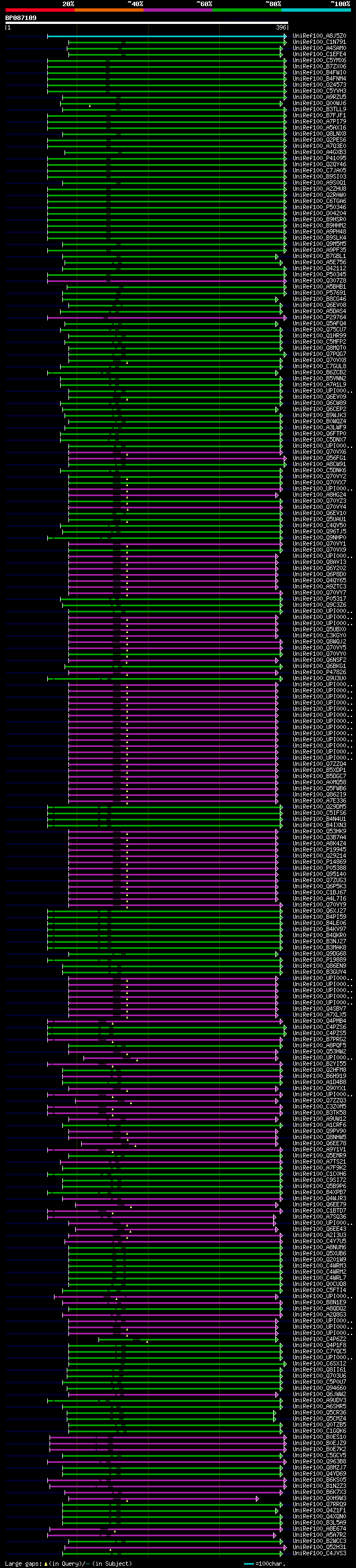Click hit label UniRef100_Q6P5K3
This screenshot has width=356, height=1568.
[319, 886]
